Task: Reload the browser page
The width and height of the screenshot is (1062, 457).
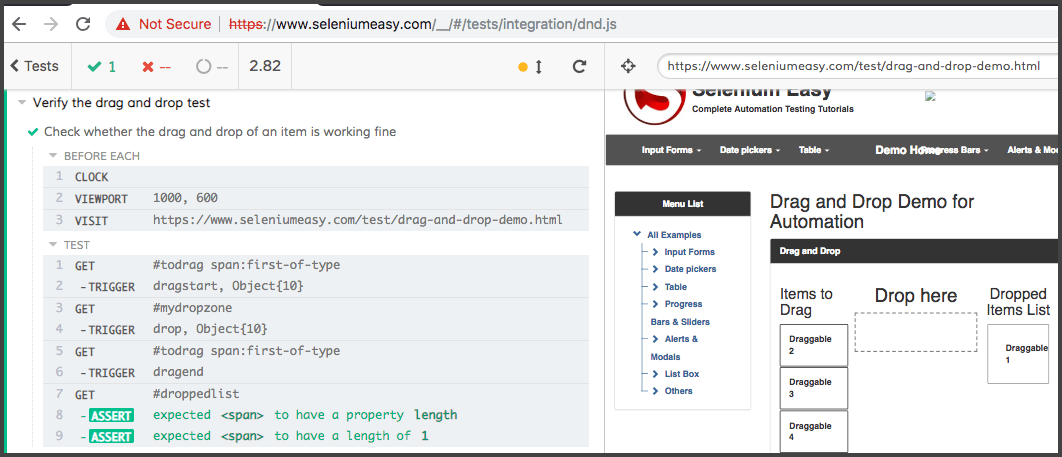Action: (x=83, y=24)
